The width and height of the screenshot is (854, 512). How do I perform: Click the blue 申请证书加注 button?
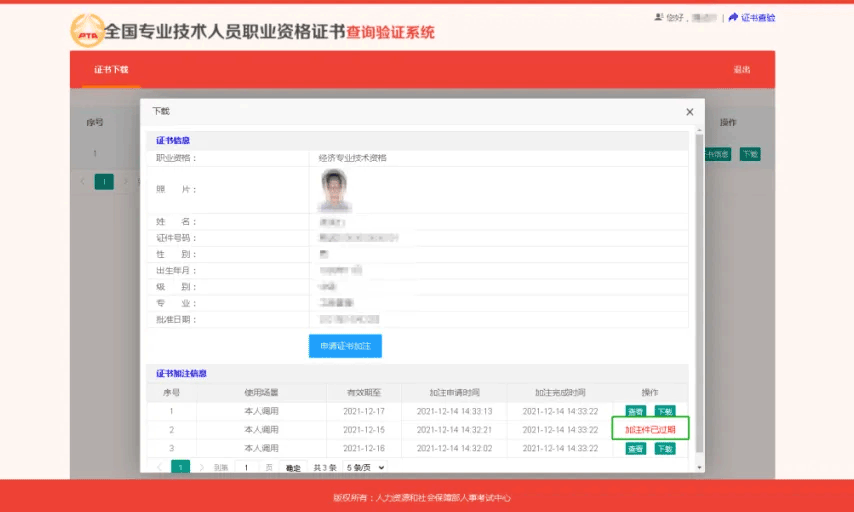(x=345, y=346)
